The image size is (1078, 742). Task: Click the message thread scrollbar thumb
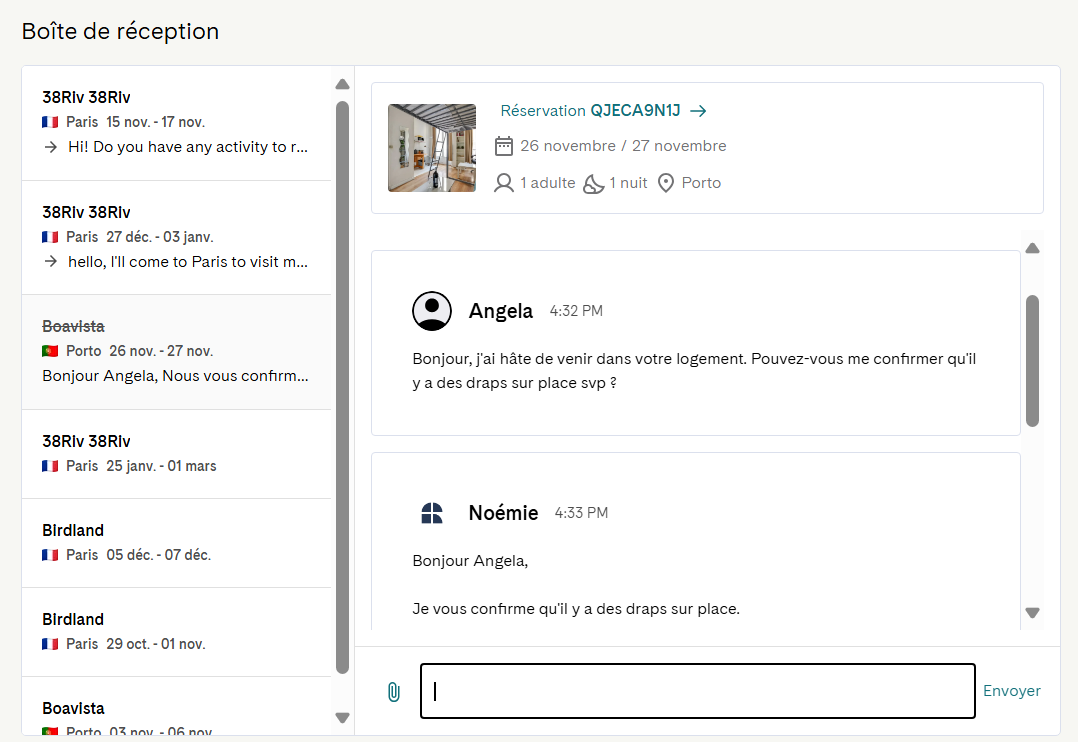point(1032,361)
